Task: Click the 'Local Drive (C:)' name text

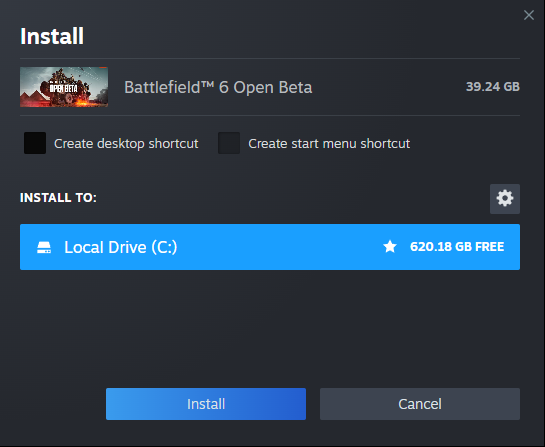Action: coord(121,247)
